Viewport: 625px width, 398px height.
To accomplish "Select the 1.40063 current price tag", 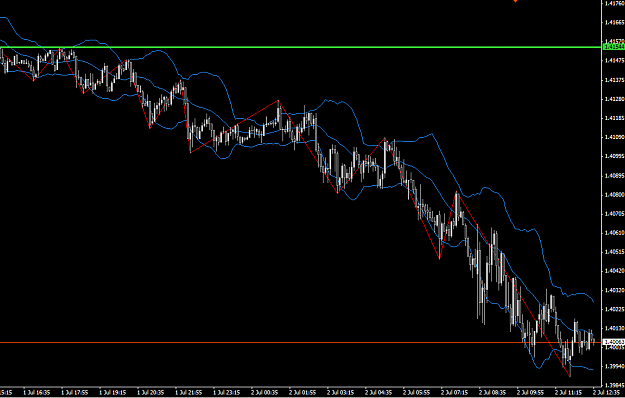I will [613, 342].
